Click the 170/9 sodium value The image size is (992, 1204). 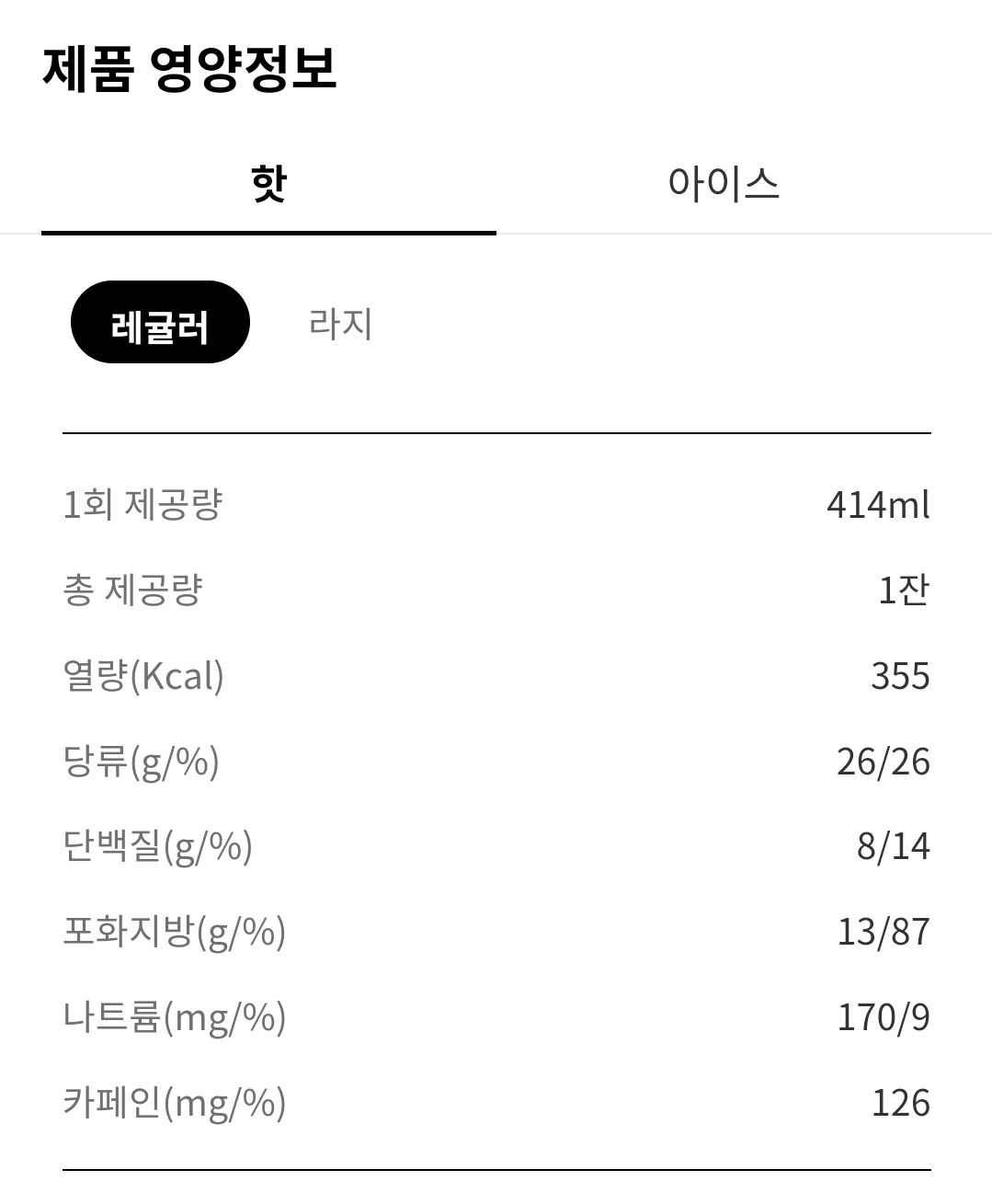click(x=883, y=1017)
